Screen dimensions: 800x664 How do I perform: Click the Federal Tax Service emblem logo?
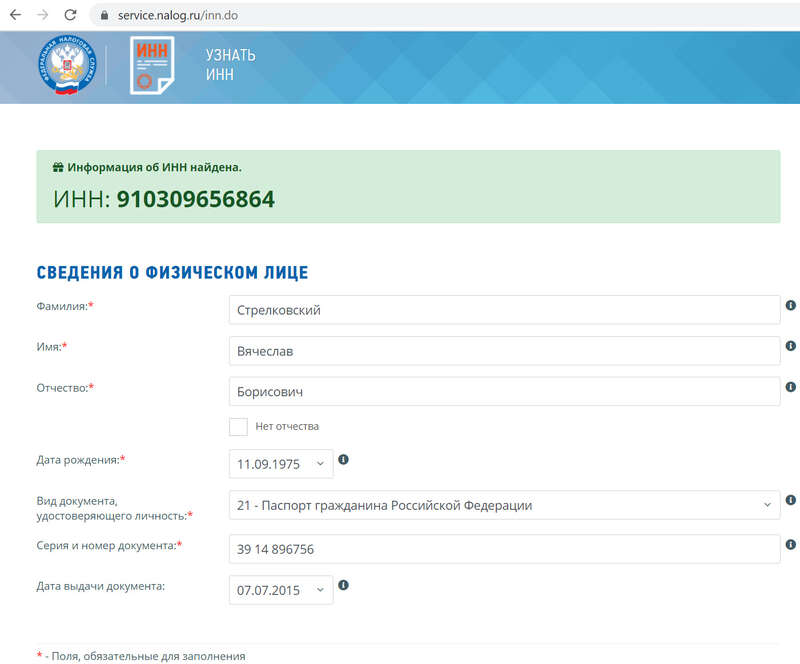[x=68, y=65]
